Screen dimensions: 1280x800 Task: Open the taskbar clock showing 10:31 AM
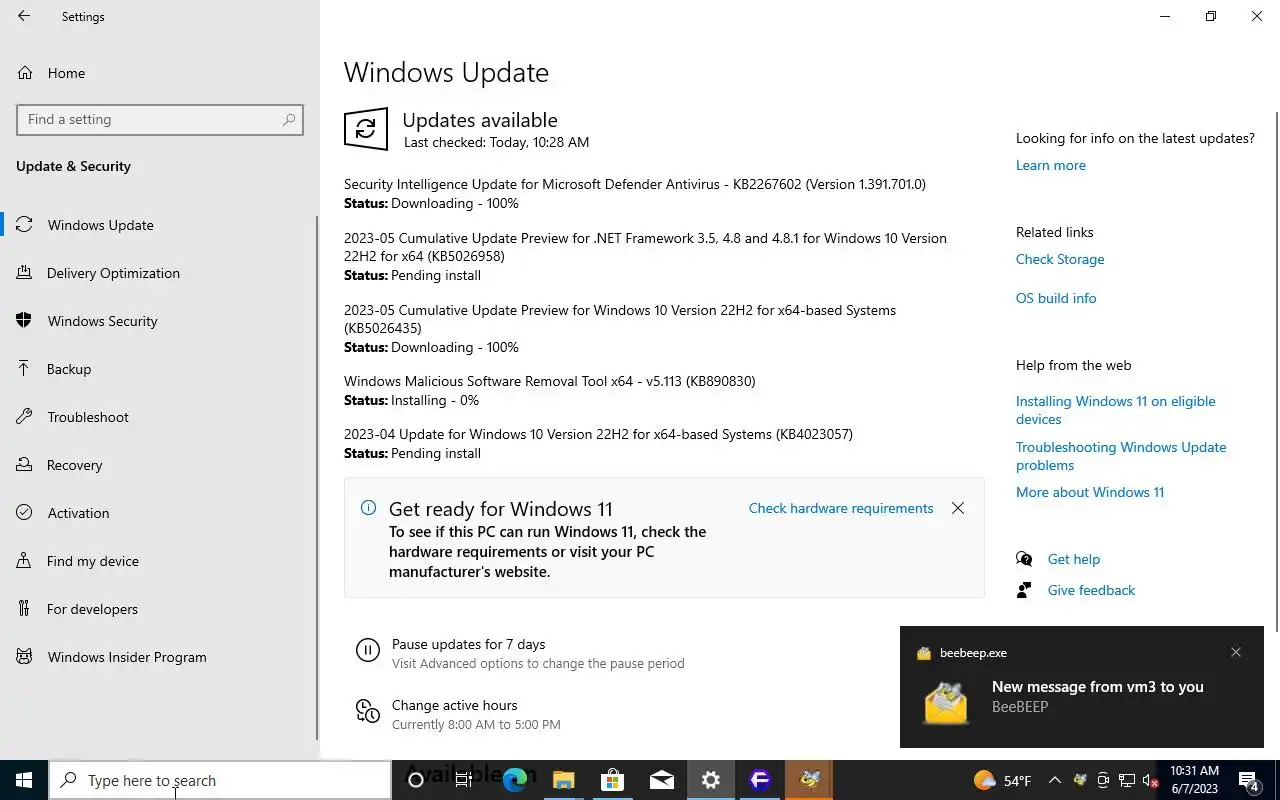point(1194,780)
